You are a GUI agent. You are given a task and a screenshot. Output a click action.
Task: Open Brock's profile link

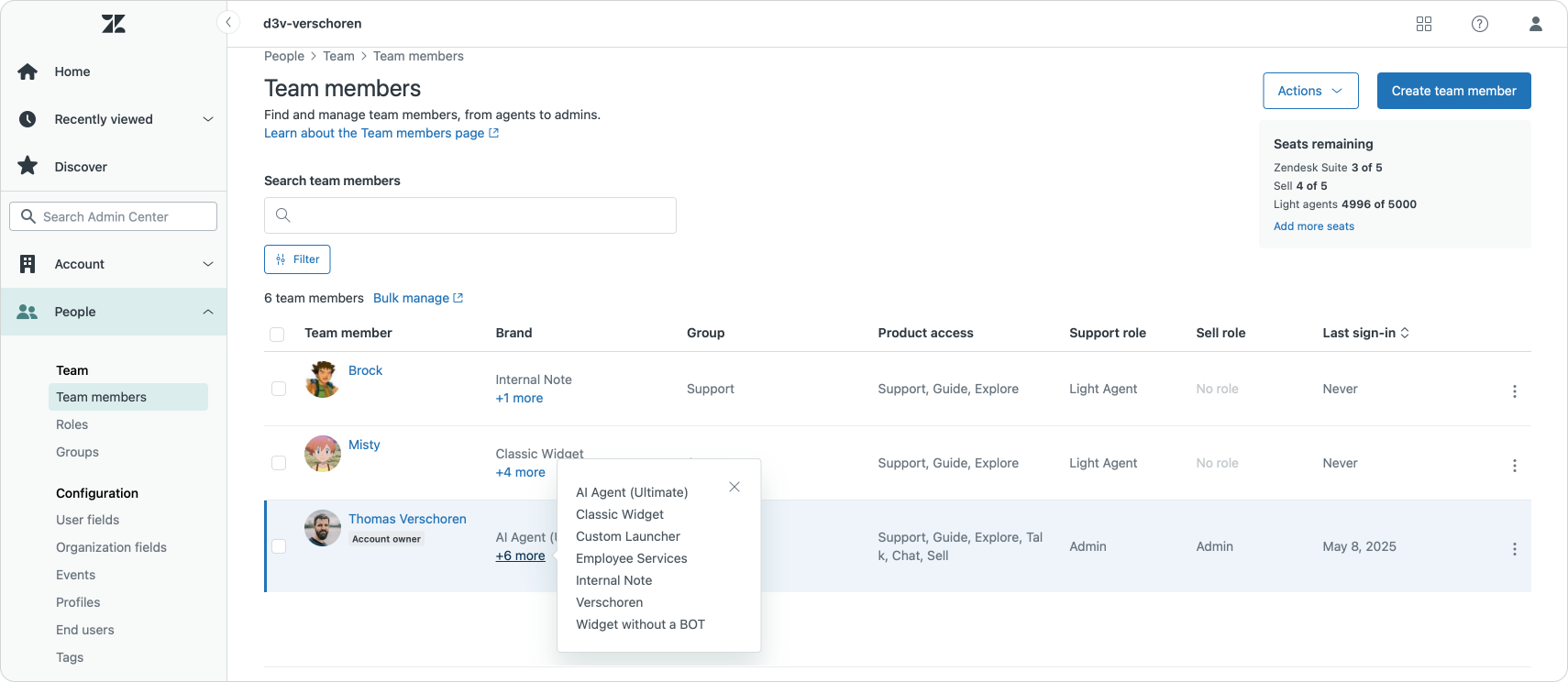pos(365,370)
